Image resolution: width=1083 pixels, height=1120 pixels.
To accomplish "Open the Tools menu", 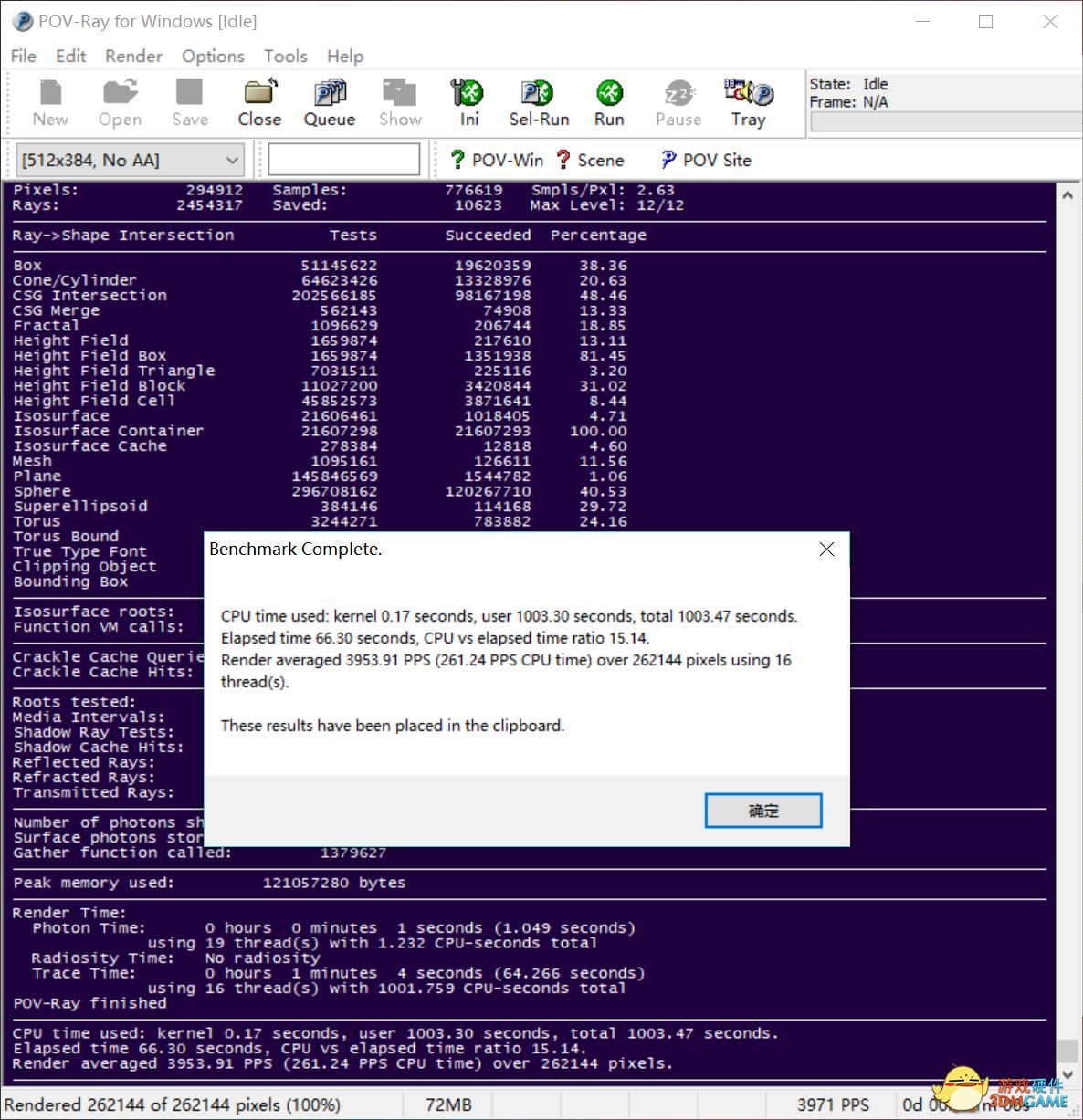I will tap(286, 56).
